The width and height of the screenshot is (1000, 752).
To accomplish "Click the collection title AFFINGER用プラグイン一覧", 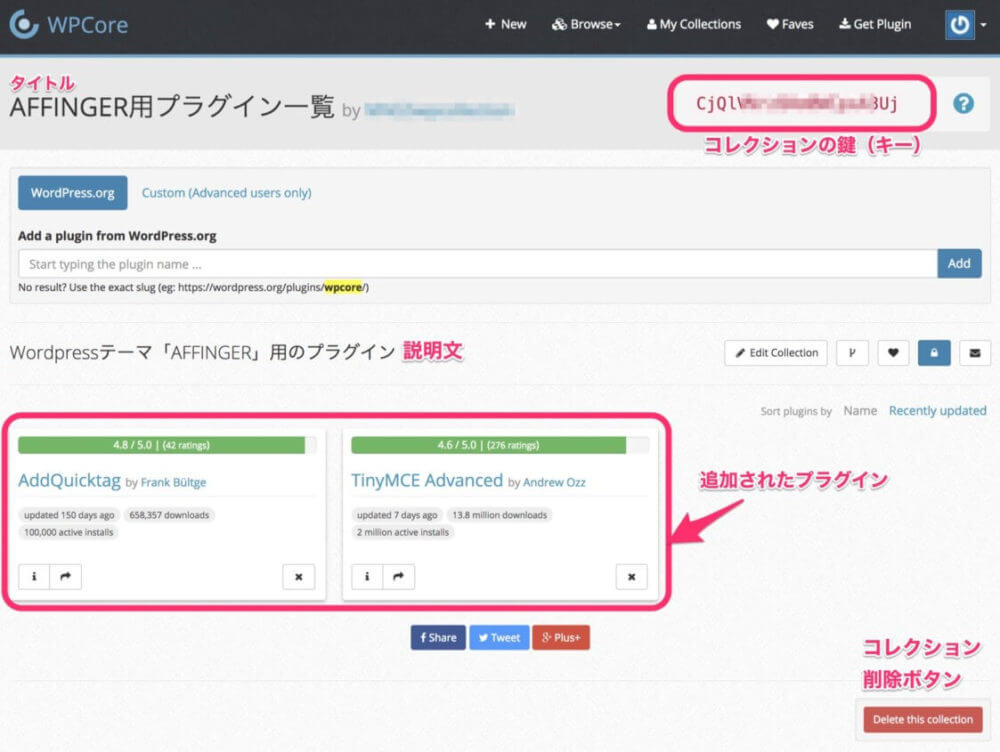I will pos(172,107).
